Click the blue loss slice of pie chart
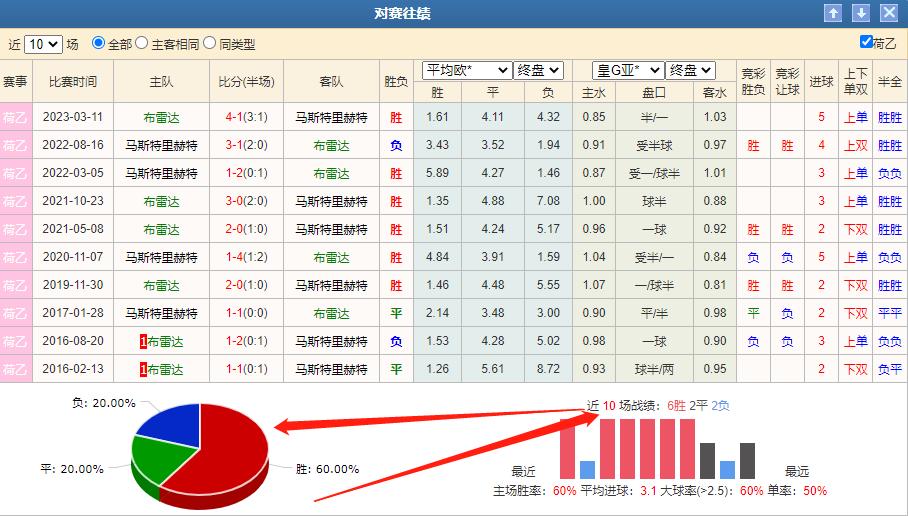The width and height of the screenshot is (908, 516). pyautogui.click(x=172, y=426)
